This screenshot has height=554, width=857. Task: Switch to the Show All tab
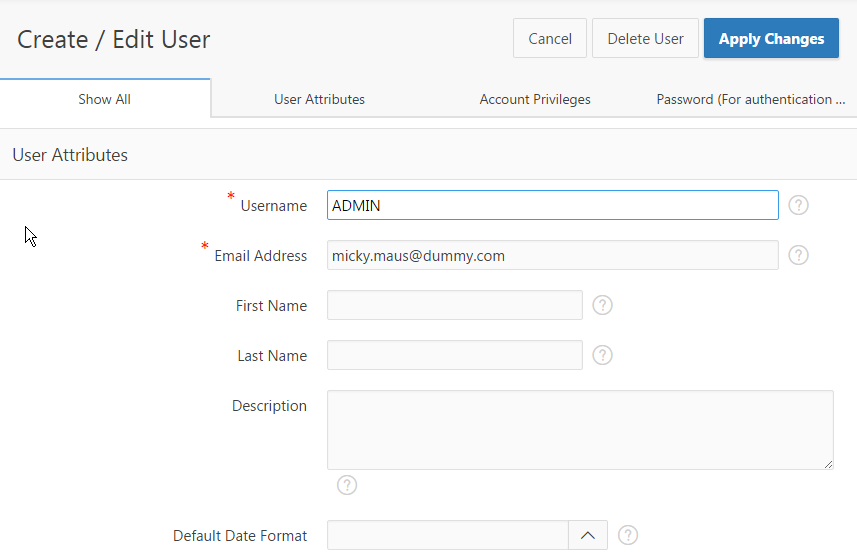105,99
